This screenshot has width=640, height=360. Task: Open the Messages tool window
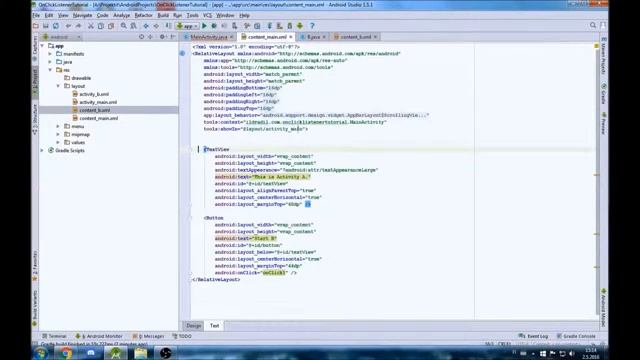click(x=148, y=336)
